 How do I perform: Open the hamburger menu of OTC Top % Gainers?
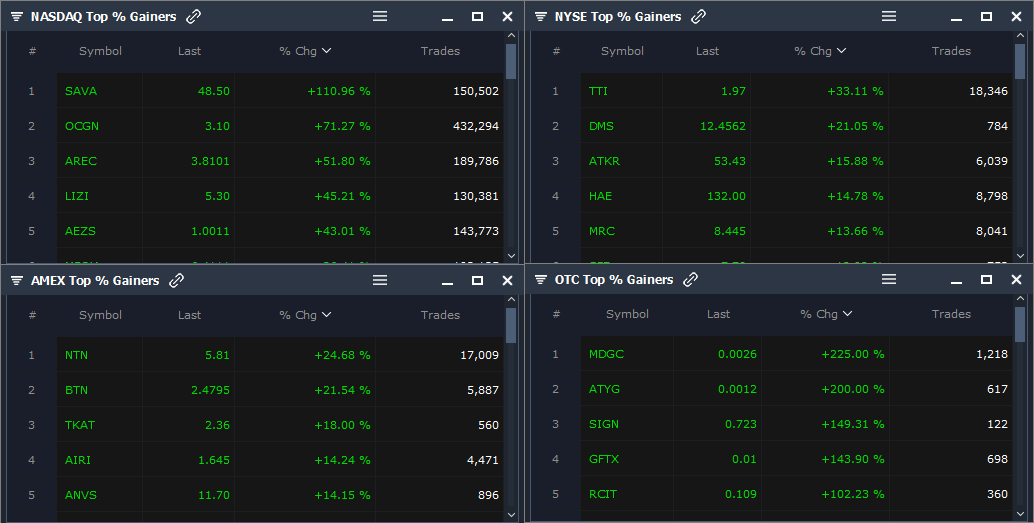[x=889, y=279]
